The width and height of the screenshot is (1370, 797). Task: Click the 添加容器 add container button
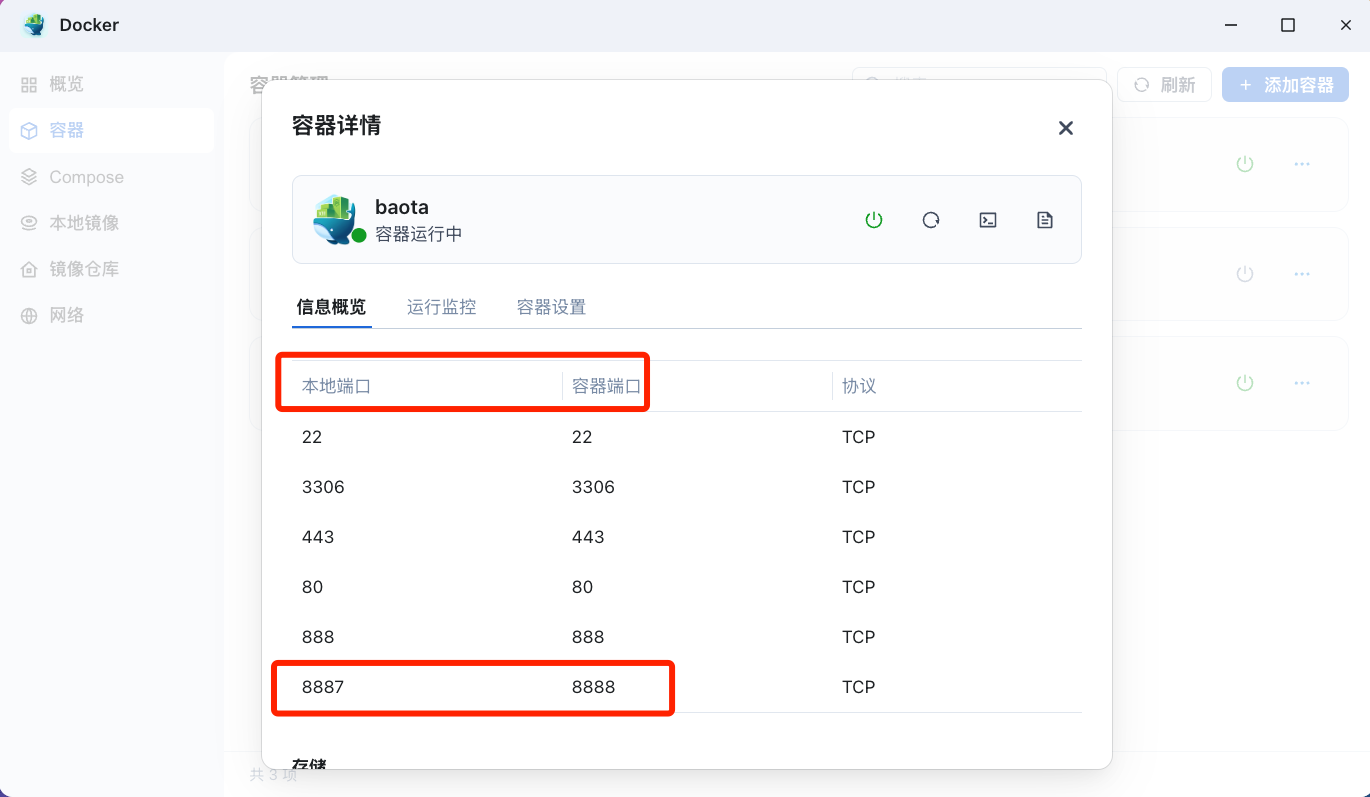click(1286, 85)
